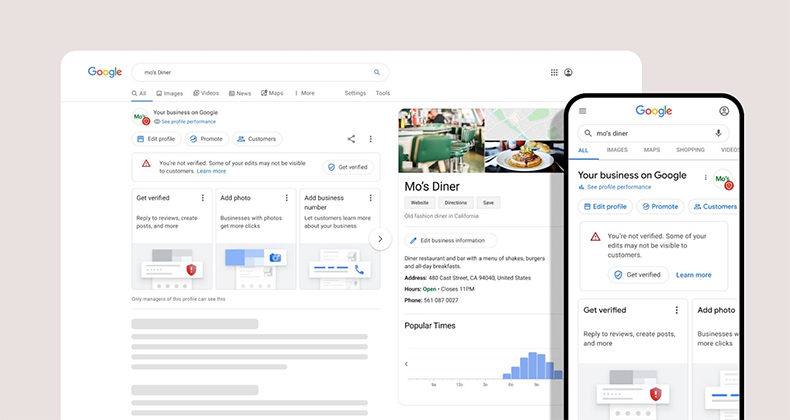The image size is (790, 420).
Task: Switch to phone IMAGES tab
Action: [617, 150]
